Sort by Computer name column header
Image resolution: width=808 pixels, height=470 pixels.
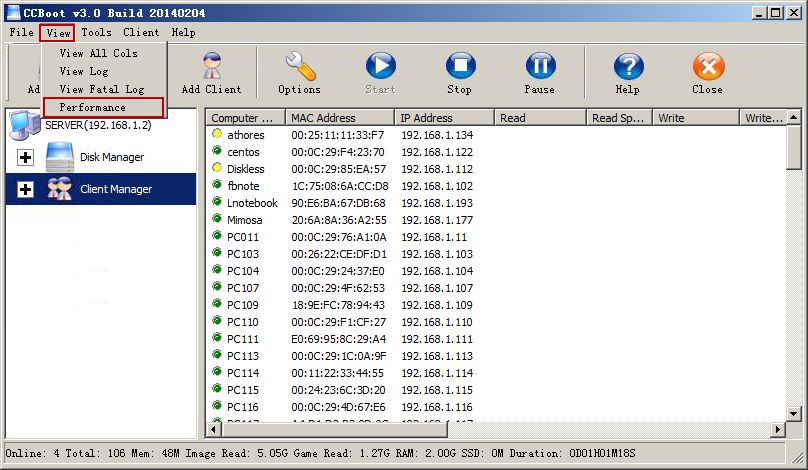click(246, 118)
